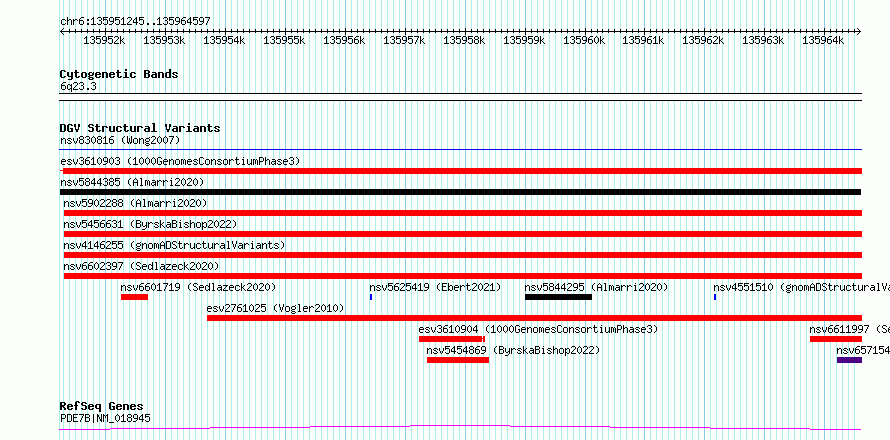The width and height of the screenshot is (890, 440).
Task: Open esv2761025 (Vogler2010) label
Action: [275, 308]
